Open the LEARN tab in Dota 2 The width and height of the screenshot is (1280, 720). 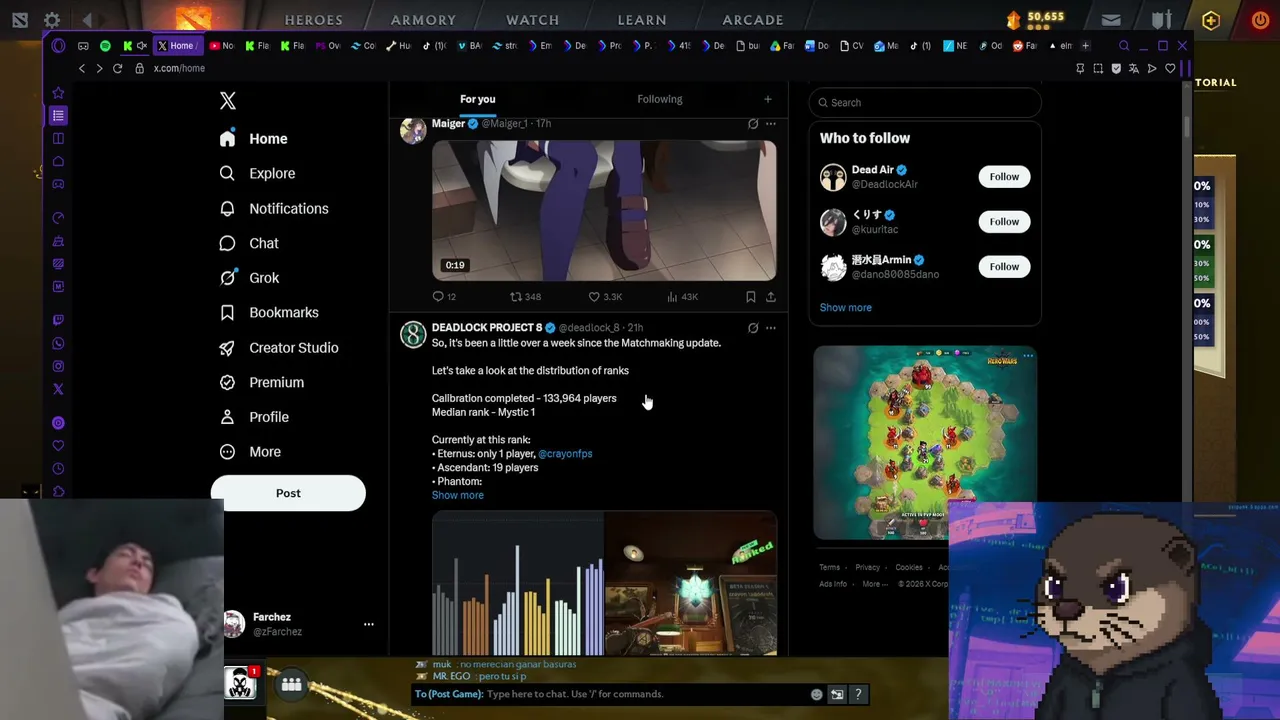click(642, 20)
